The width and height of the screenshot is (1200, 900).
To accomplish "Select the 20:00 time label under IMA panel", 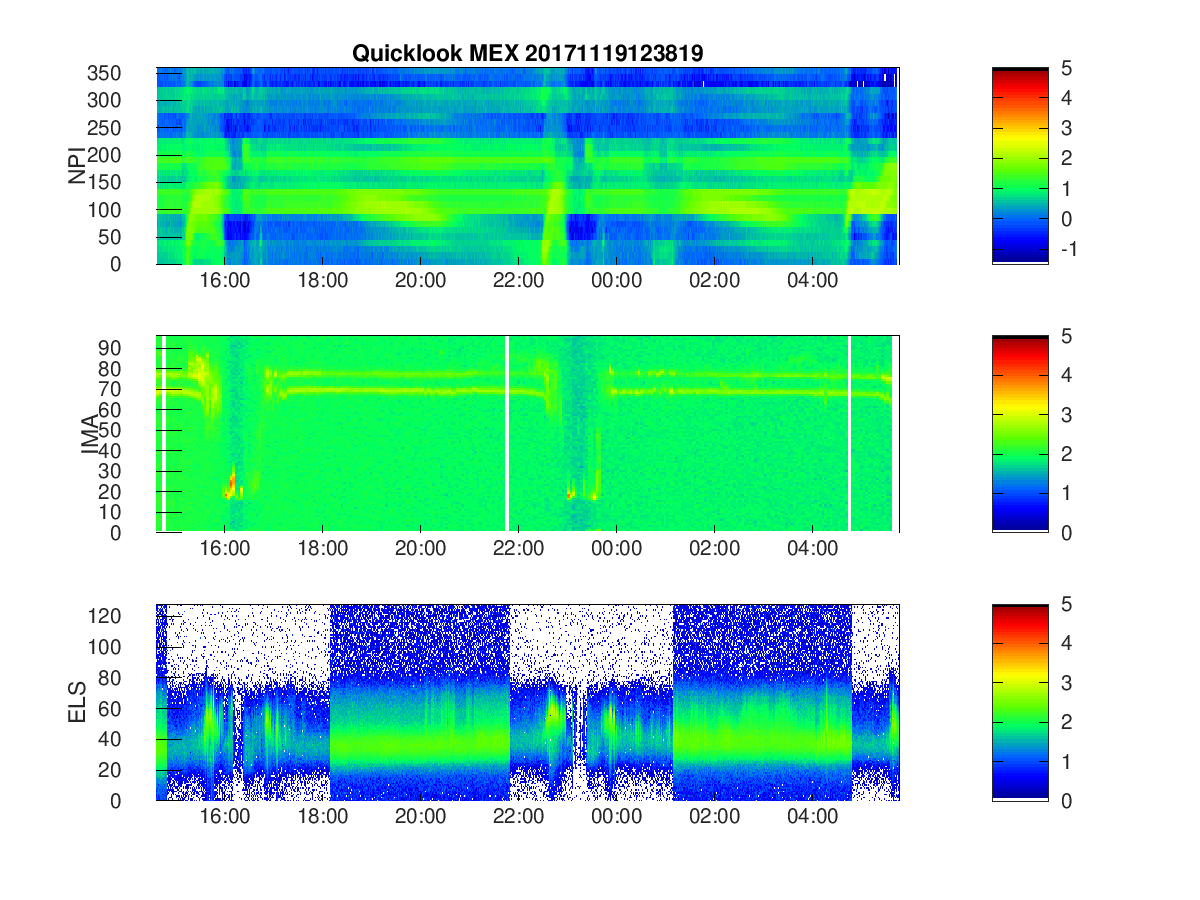I will click(x=421, y=550).
